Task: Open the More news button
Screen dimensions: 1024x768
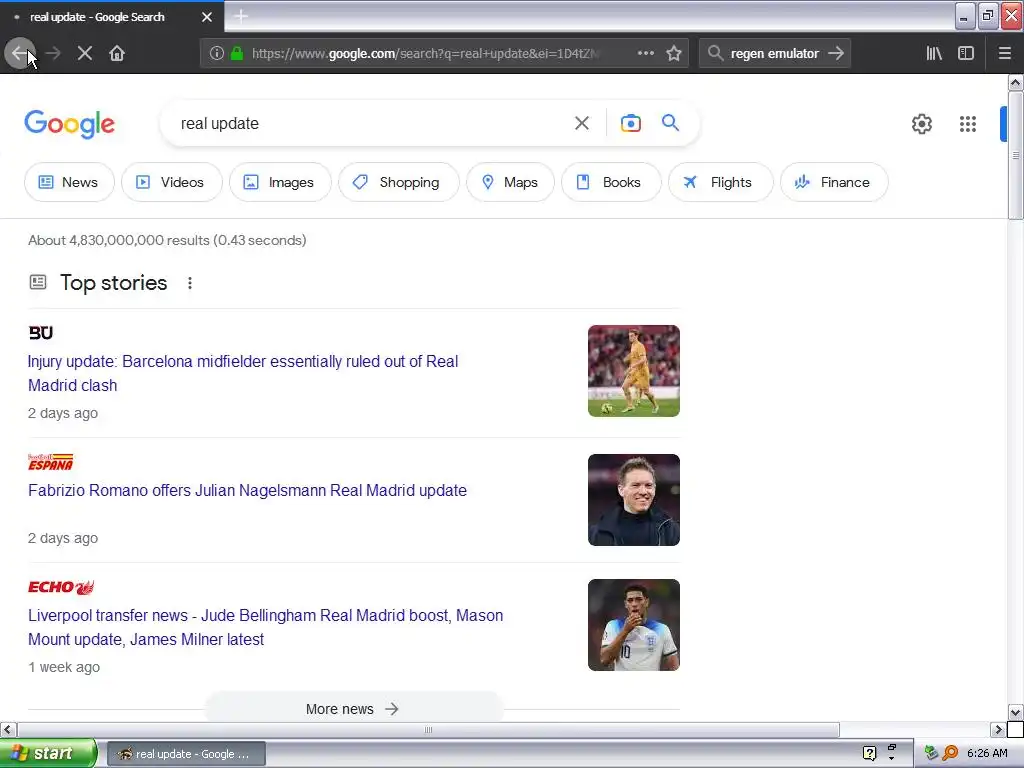Action: [x=354, y=709]
